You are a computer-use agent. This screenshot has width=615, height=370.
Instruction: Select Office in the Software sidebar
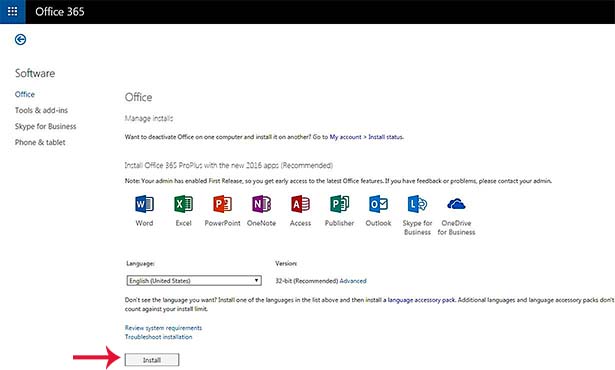pos(25,94)
